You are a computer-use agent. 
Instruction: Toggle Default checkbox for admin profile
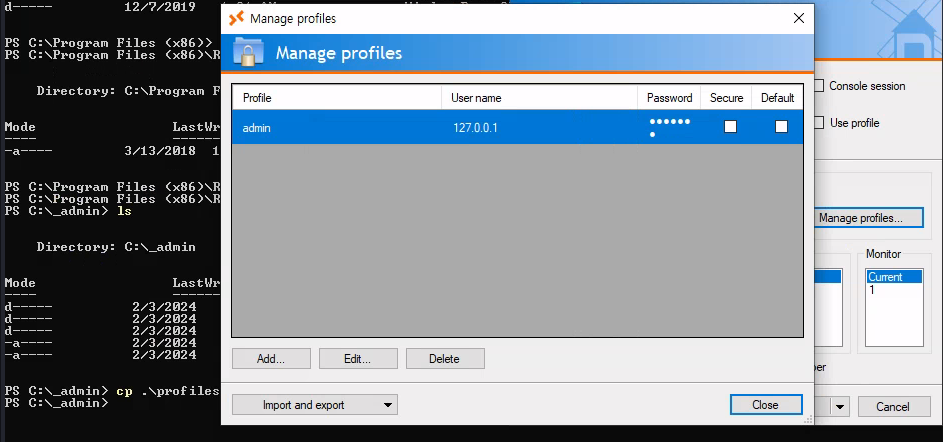pos(781,127)
